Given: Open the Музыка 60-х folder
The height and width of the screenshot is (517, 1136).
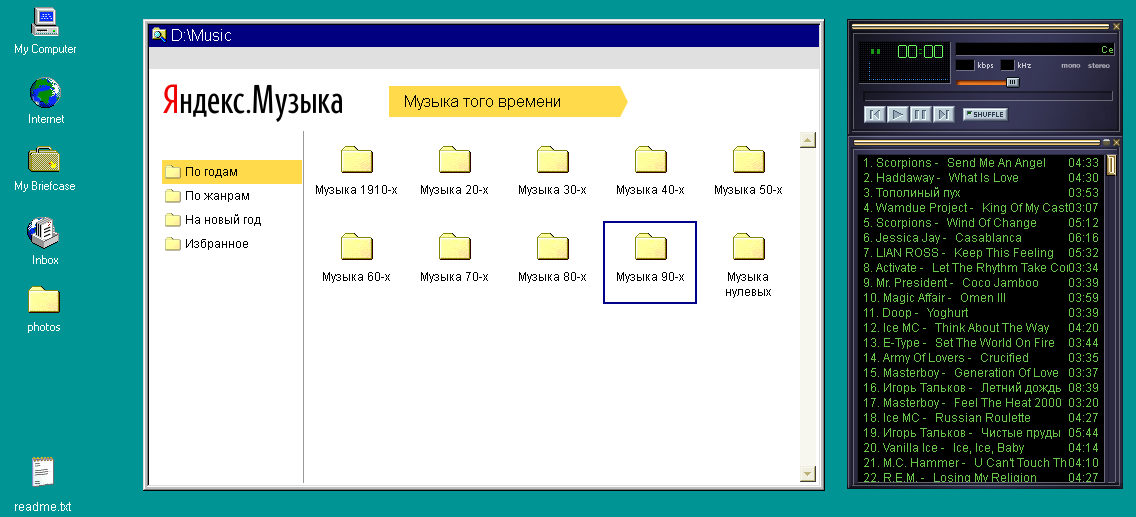Looking at the screenshot, I should pyautogui.click(x=356, y=257).
